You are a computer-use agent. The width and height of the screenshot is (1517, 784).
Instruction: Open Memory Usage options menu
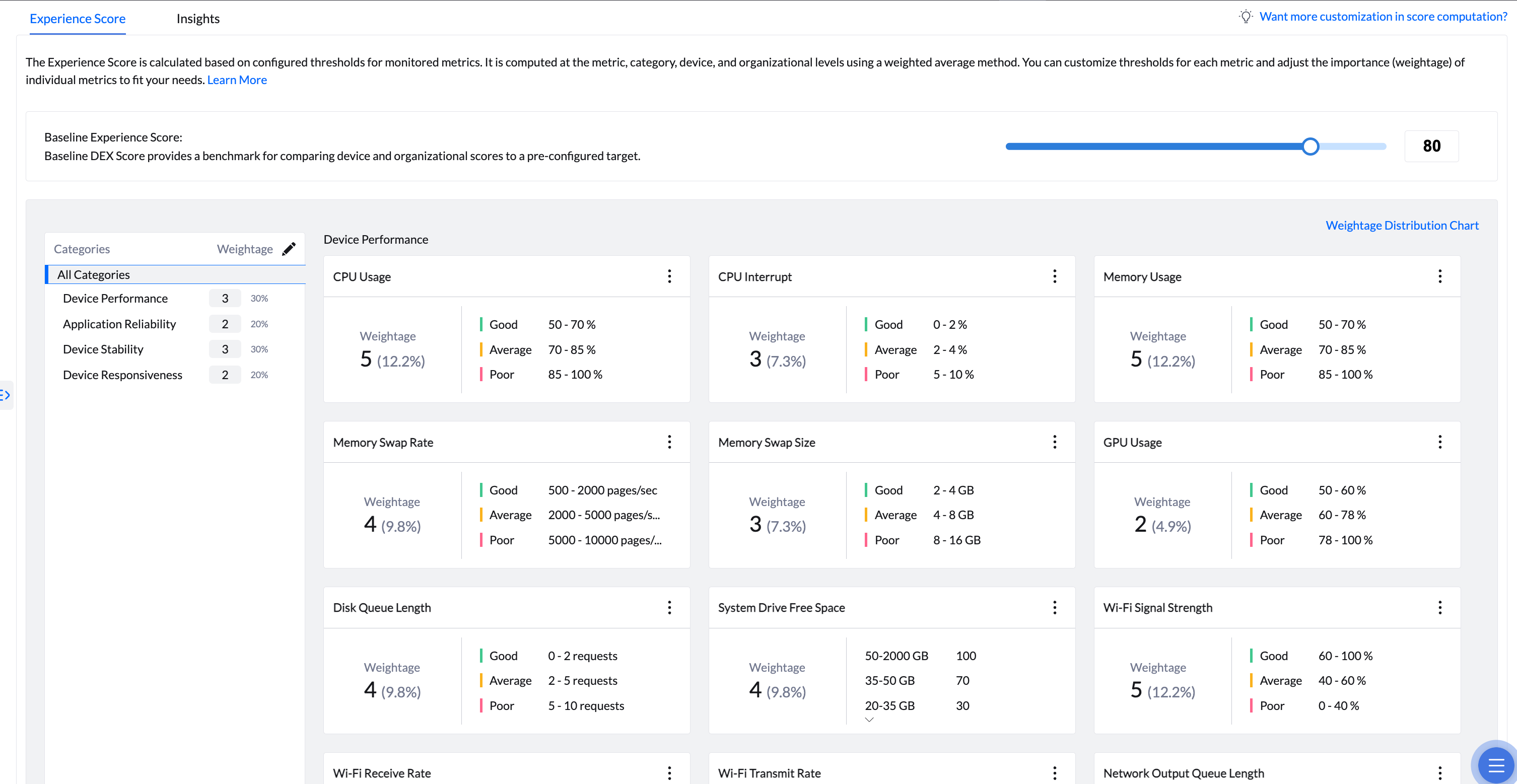pyautogui.click(x=1439, y=276)
